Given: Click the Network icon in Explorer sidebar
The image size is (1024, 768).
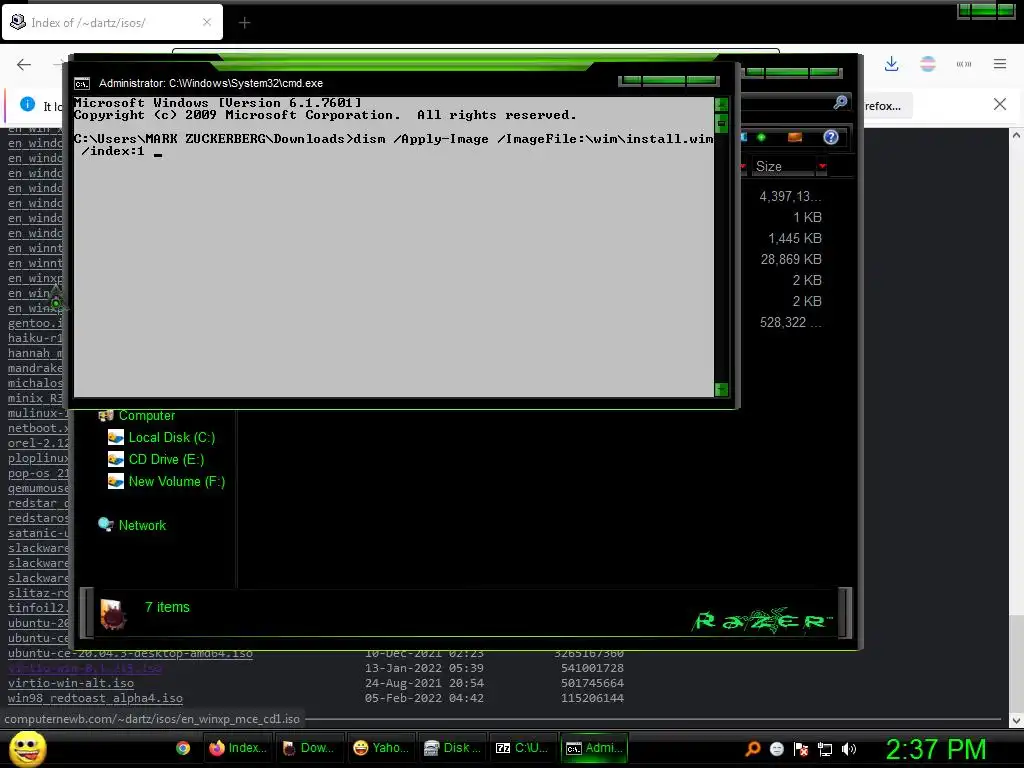Looking at the screenshot, I should coord(106,524).
